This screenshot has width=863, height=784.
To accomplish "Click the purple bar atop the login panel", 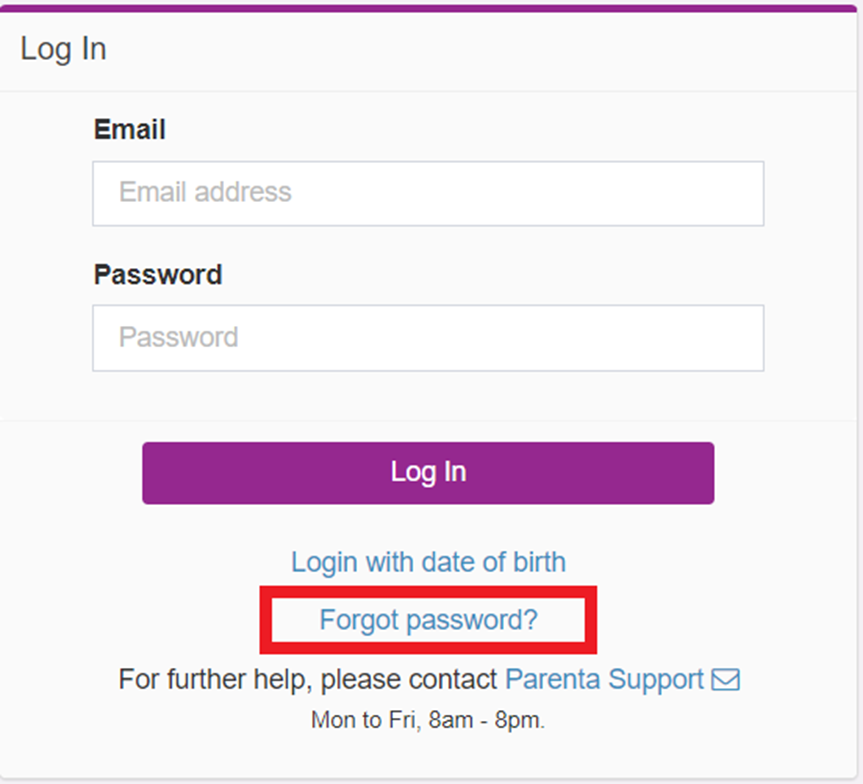I will (428, 8).
